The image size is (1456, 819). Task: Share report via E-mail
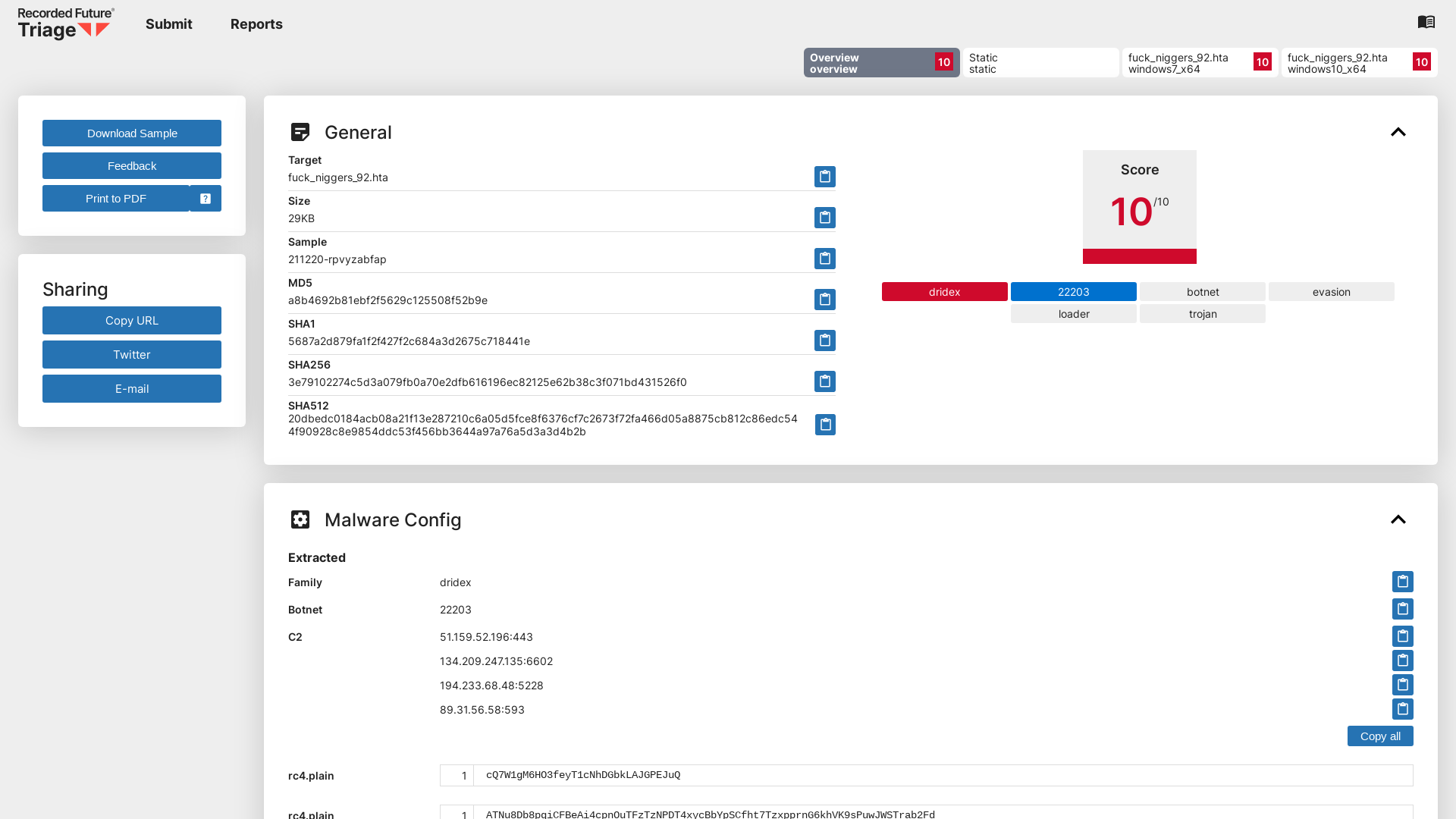[132, 389]
